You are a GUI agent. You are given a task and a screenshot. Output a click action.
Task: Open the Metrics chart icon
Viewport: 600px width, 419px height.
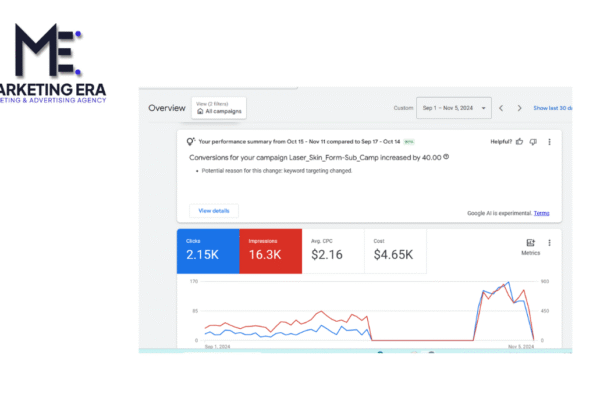(x=529, y=243)
